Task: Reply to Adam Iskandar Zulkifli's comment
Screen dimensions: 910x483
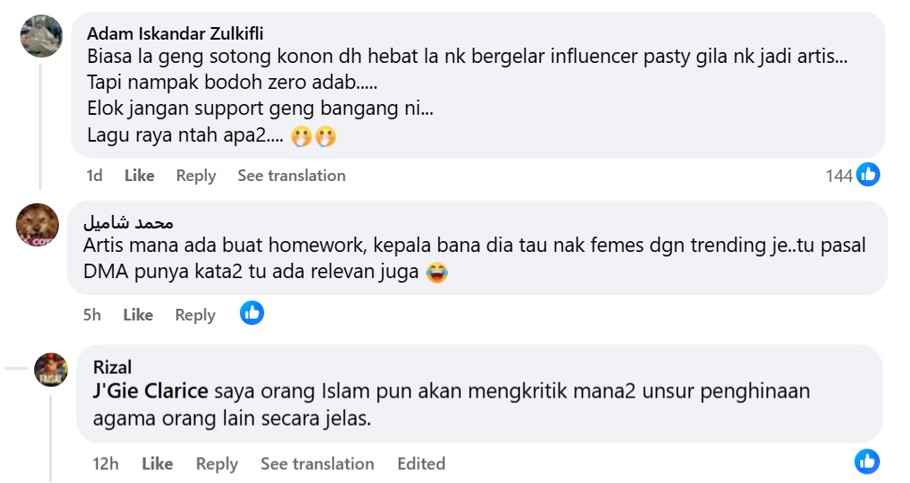Action: coord(196,175)
